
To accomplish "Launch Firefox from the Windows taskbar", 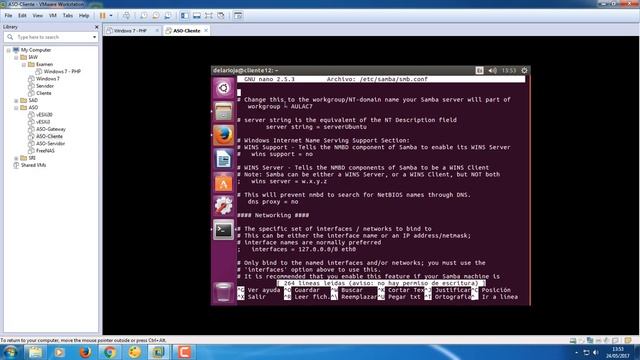I will (x=85, y=352).
